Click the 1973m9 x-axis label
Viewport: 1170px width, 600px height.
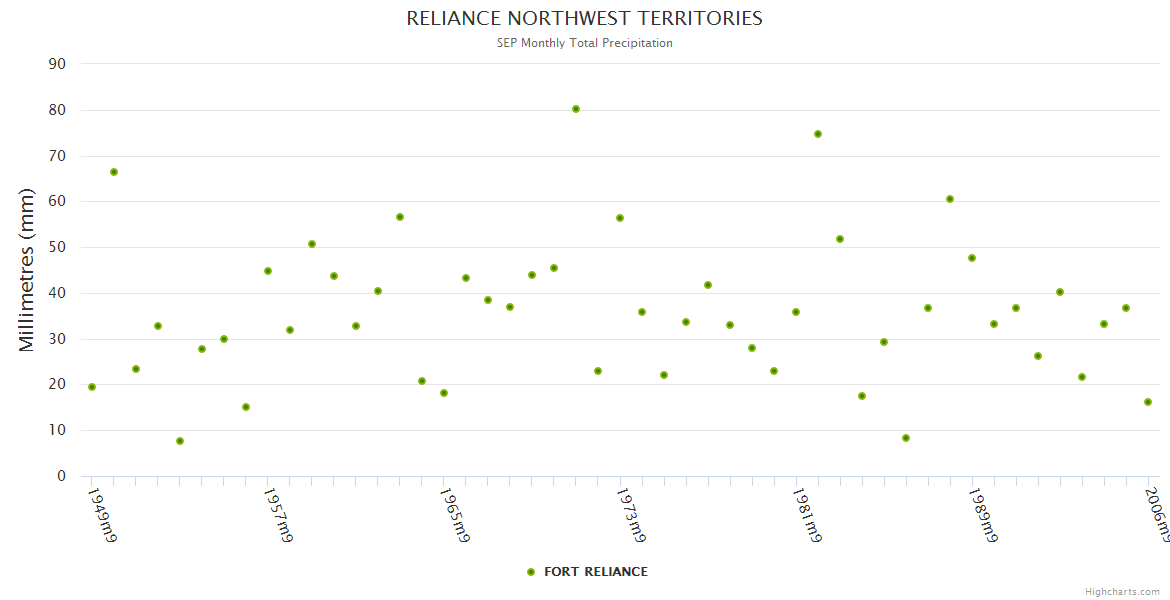pos(632,515)
